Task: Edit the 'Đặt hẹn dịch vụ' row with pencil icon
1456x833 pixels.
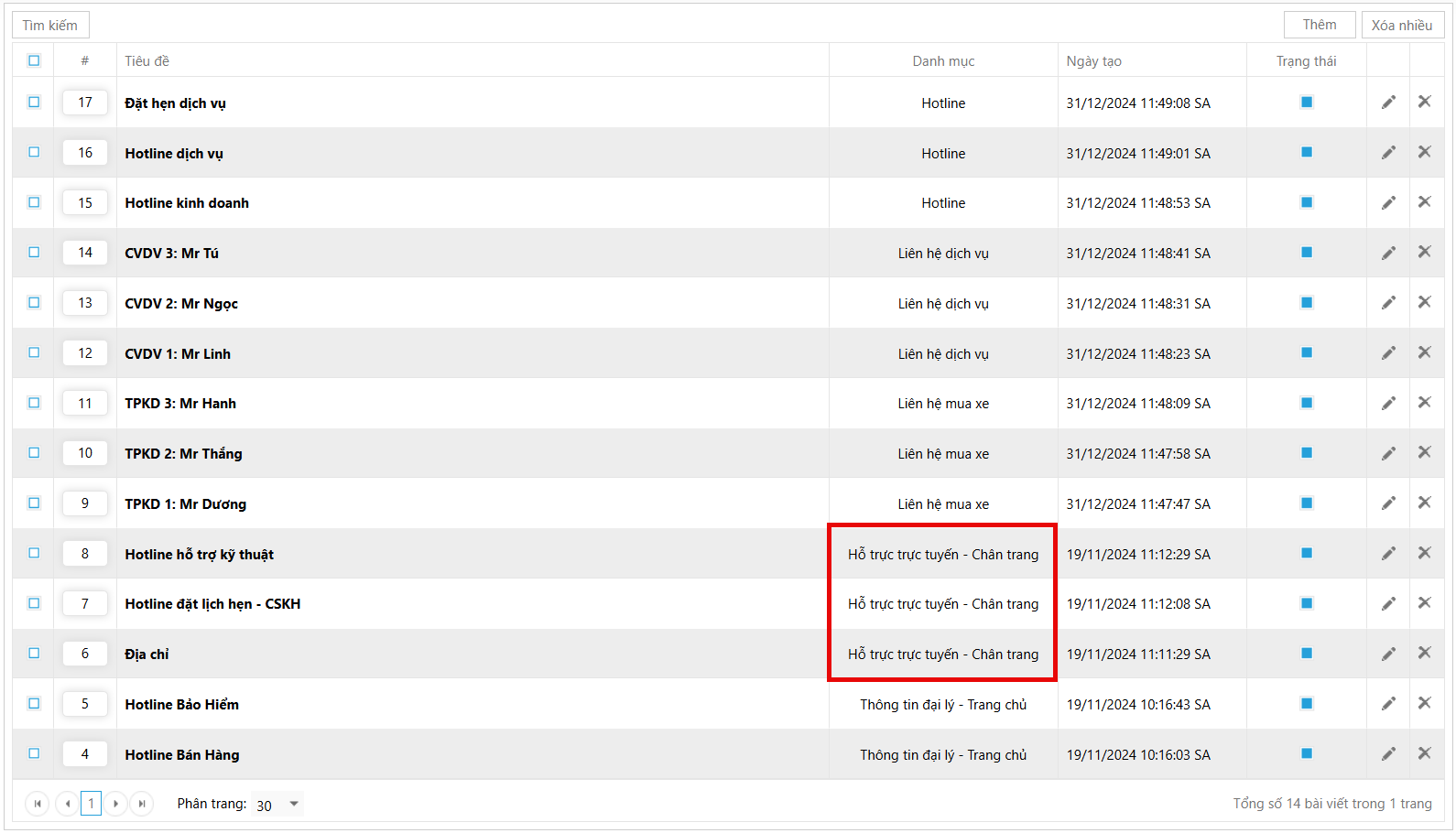Action: coord(1388,103)
